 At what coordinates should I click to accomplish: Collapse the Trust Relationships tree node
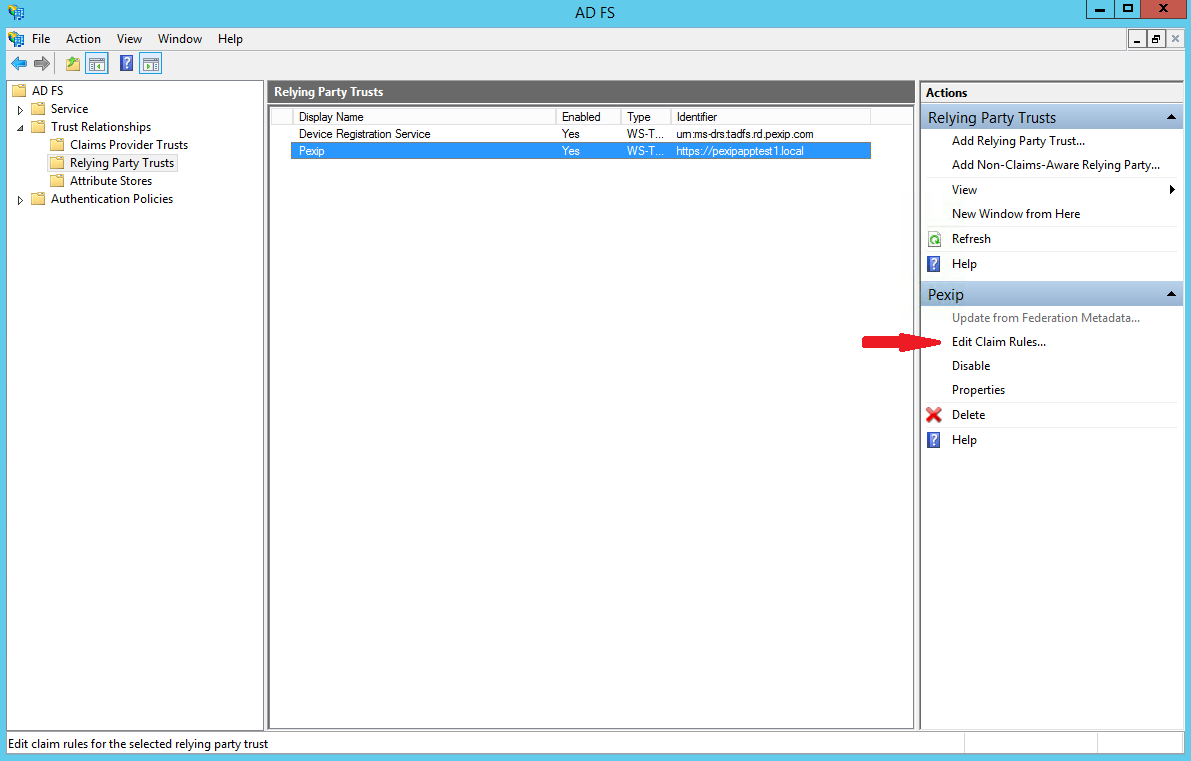[20, 128]
